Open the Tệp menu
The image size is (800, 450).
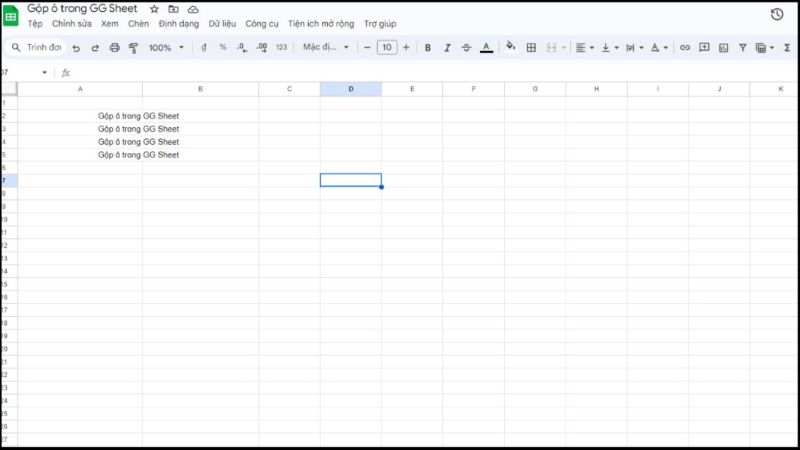point(35,23)
